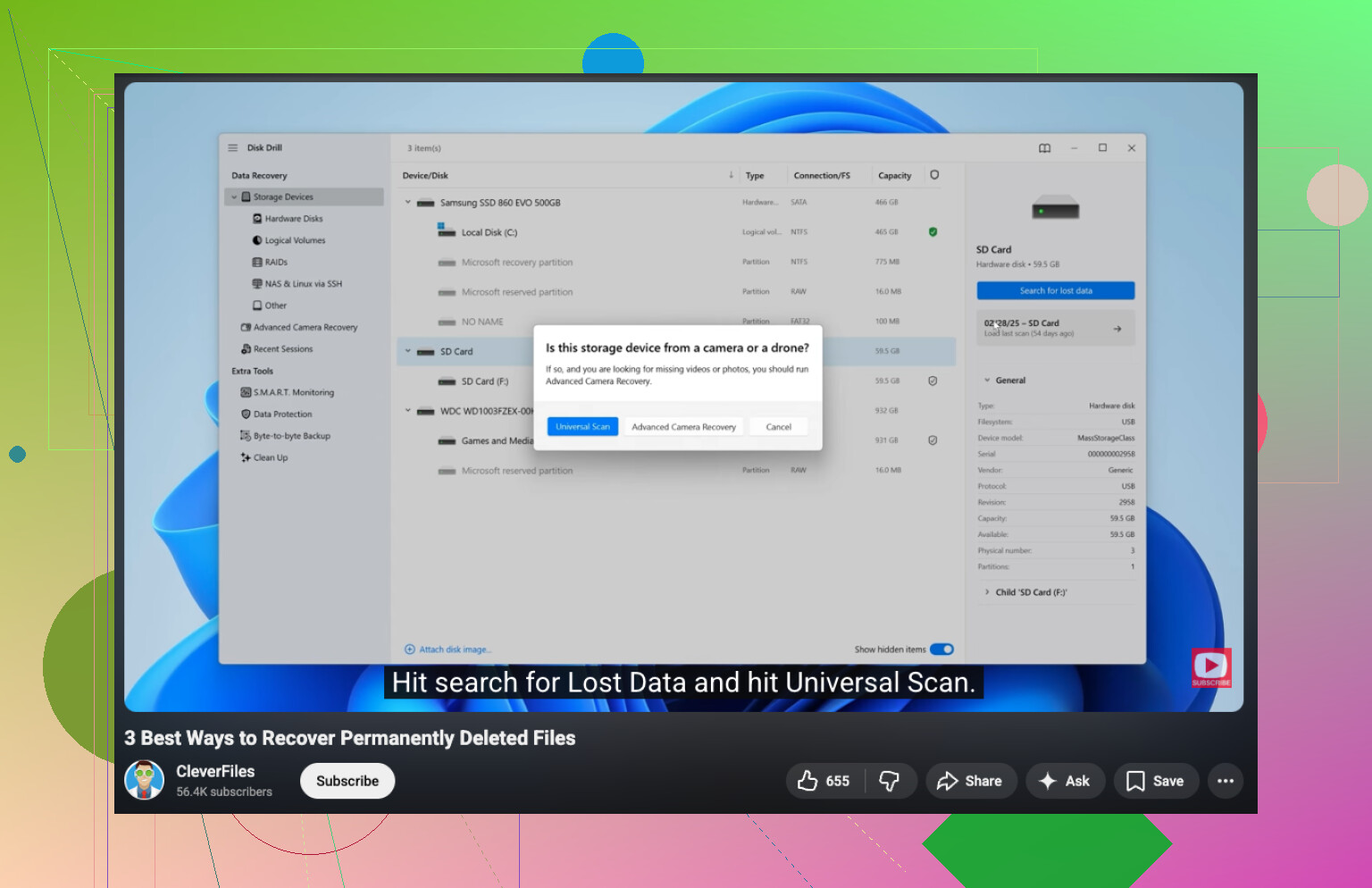
Task: Click the Other devices sidebar icon
Action: (x=257, y=306)
